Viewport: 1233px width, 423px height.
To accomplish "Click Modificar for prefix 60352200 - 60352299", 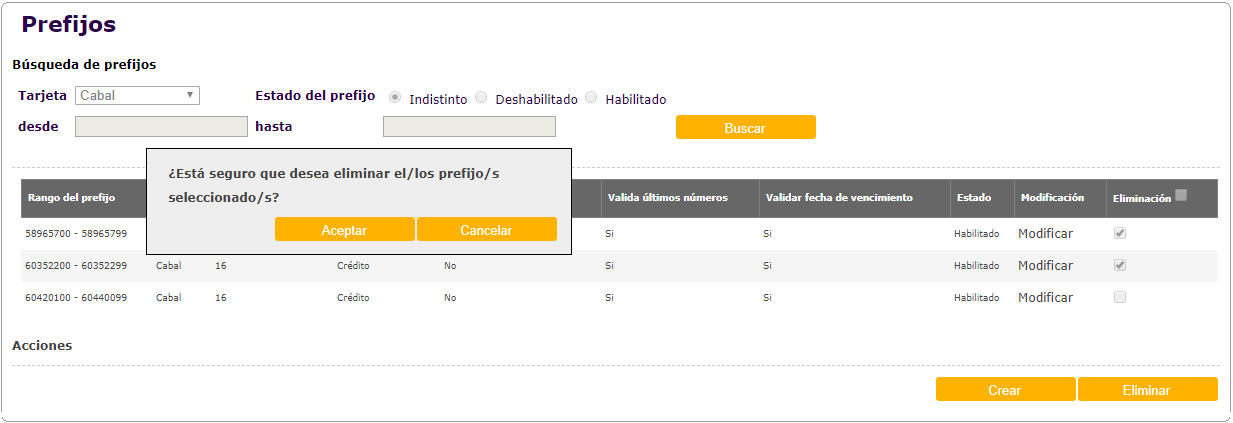I will (1045, 266).
